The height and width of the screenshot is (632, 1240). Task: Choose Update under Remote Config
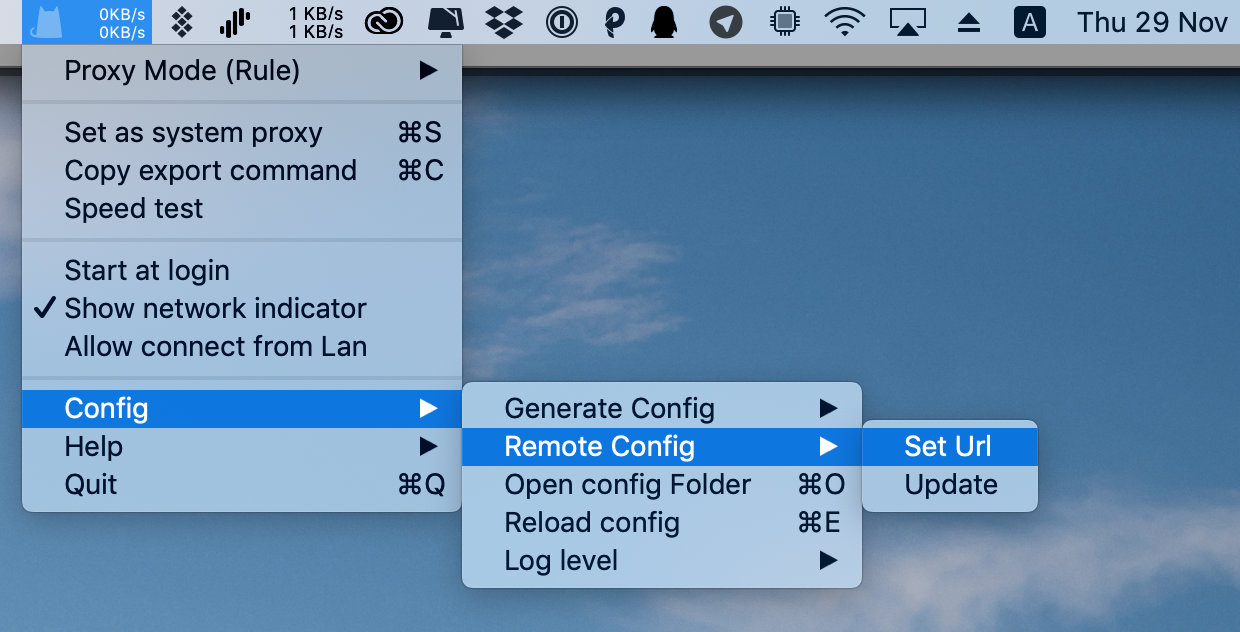point(950,485)
